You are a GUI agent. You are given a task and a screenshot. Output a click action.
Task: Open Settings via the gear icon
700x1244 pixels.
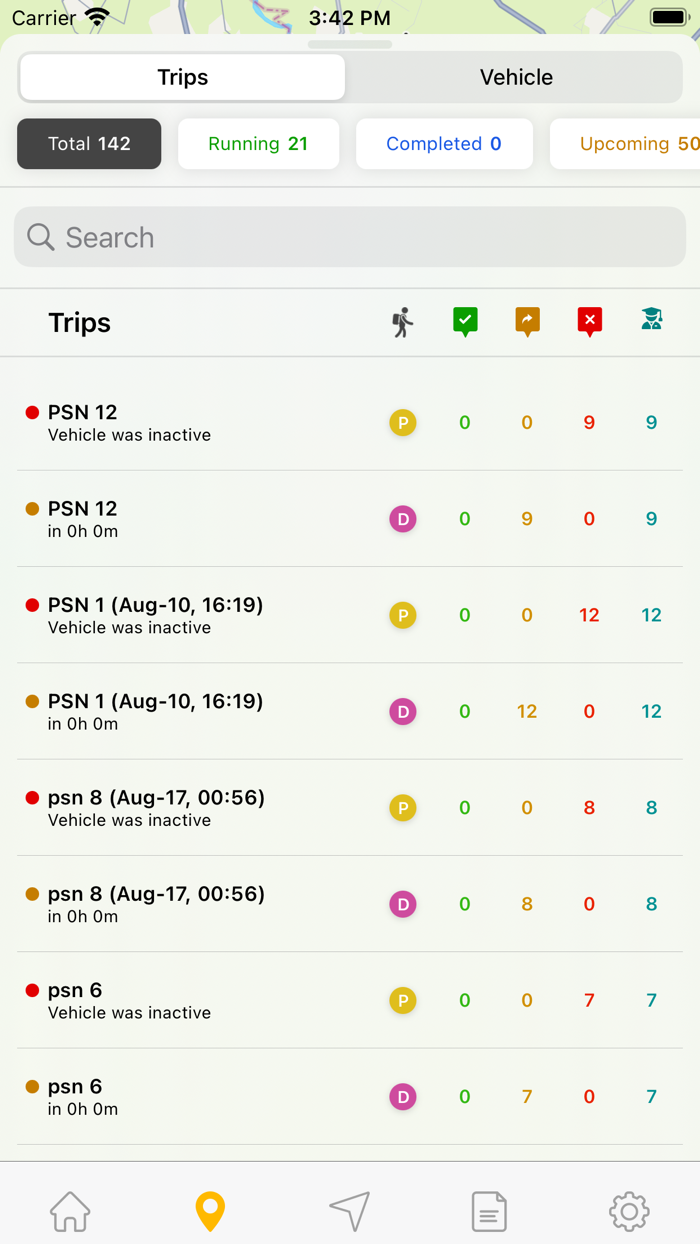pyautogui.click(x=629, y=1210)
